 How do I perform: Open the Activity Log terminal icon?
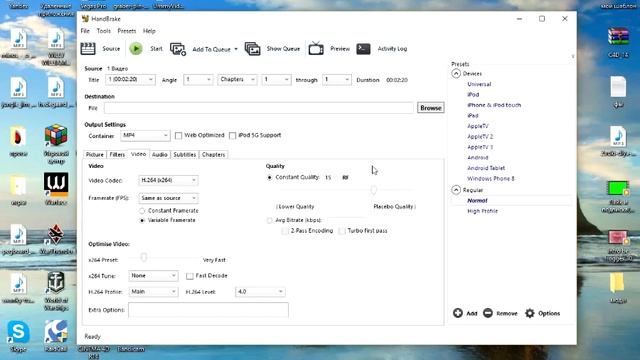pyautogui.click(x=363, y=49)
